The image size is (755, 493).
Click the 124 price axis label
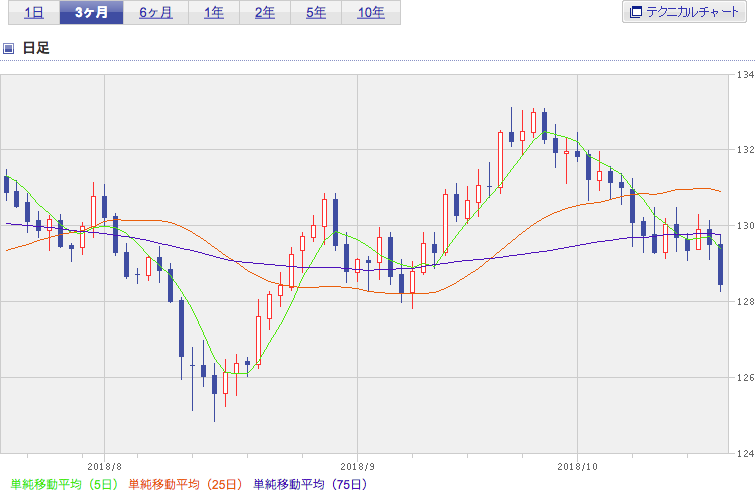tap(745, 453)
